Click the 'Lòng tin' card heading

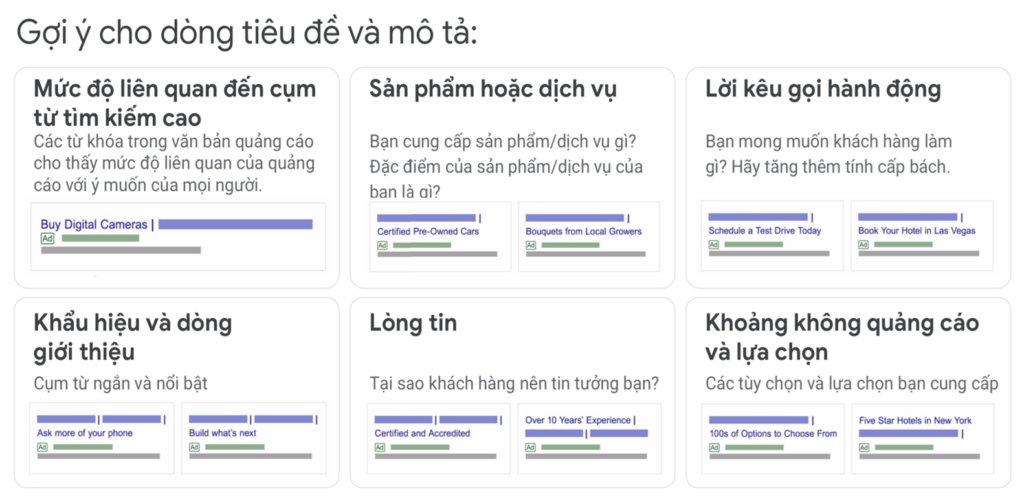click(x=413, y=323)
